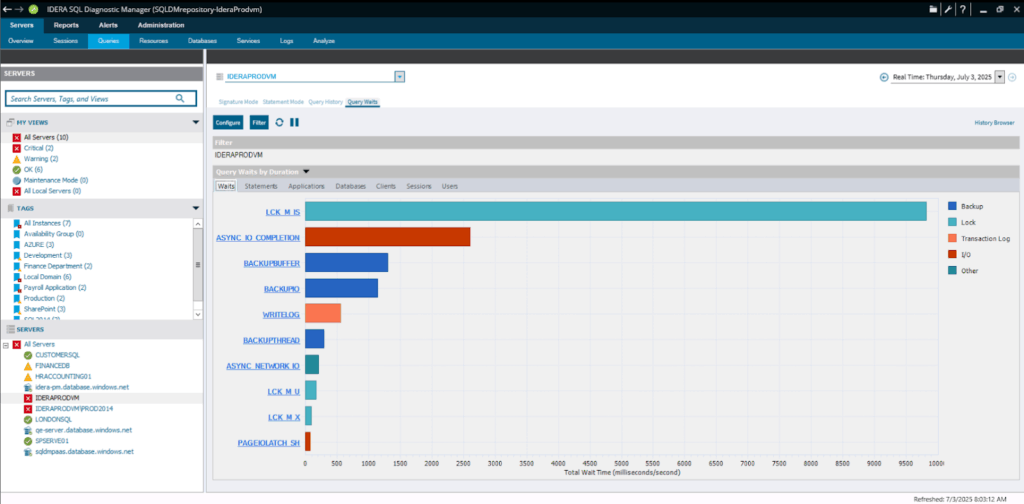Click the green IDERA app logo icon
Image resolution: width=1024 pixels, height=504 pixels.
[x=33, y=9]
